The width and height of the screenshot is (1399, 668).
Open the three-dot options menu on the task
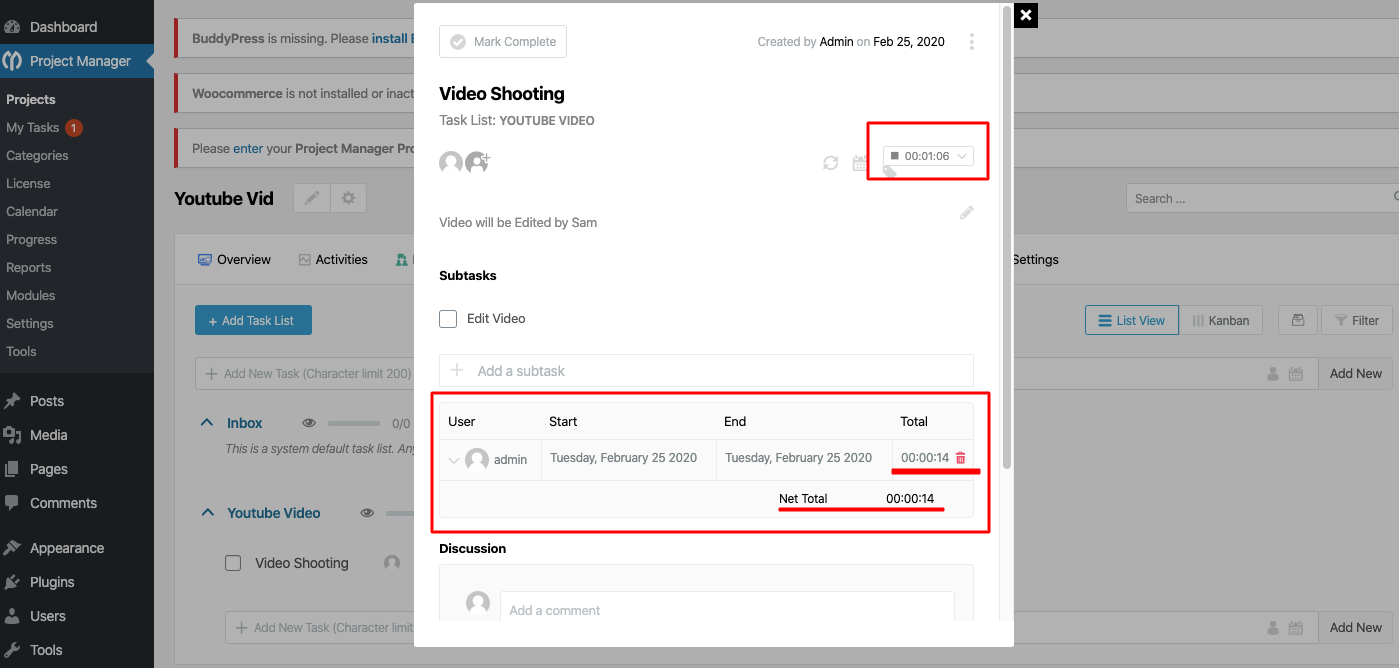tap(971, 41)
